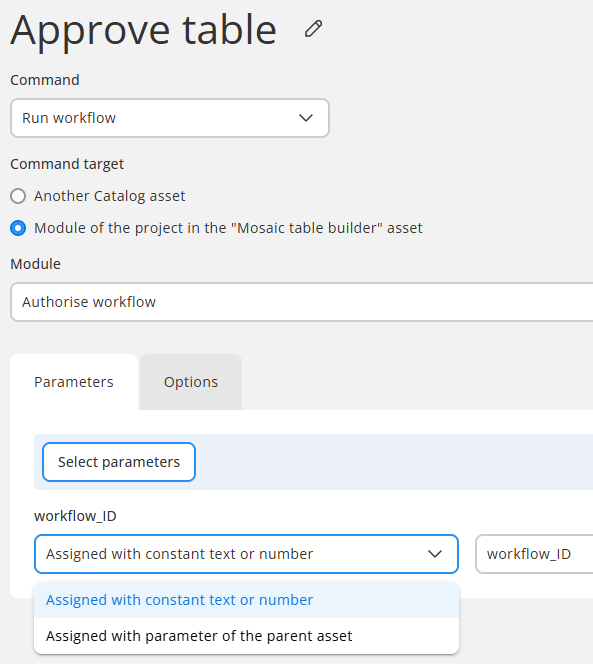
Task: Click the workflow_ID parameter label
Action: (x=75, y=516)
